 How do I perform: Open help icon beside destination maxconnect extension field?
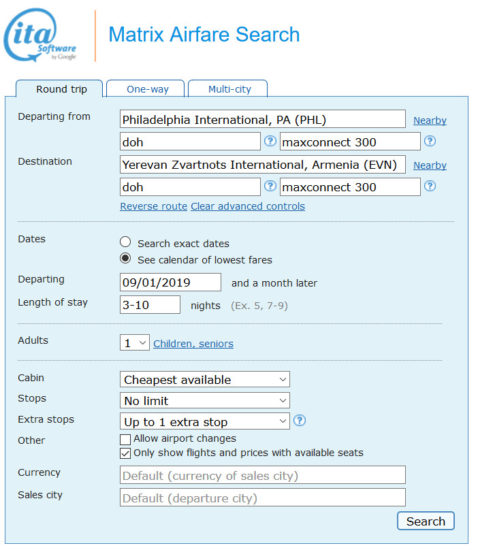click(x=430, y=186)
